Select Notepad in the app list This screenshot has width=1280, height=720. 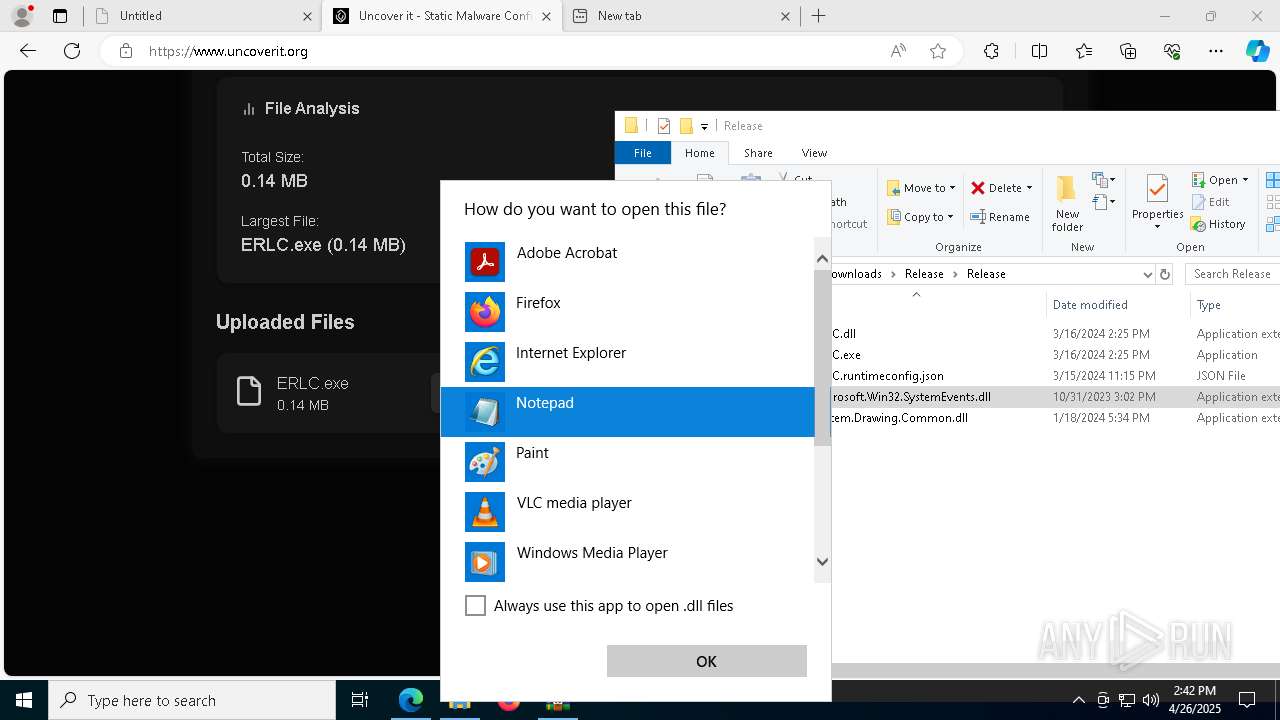coord(627,412)
